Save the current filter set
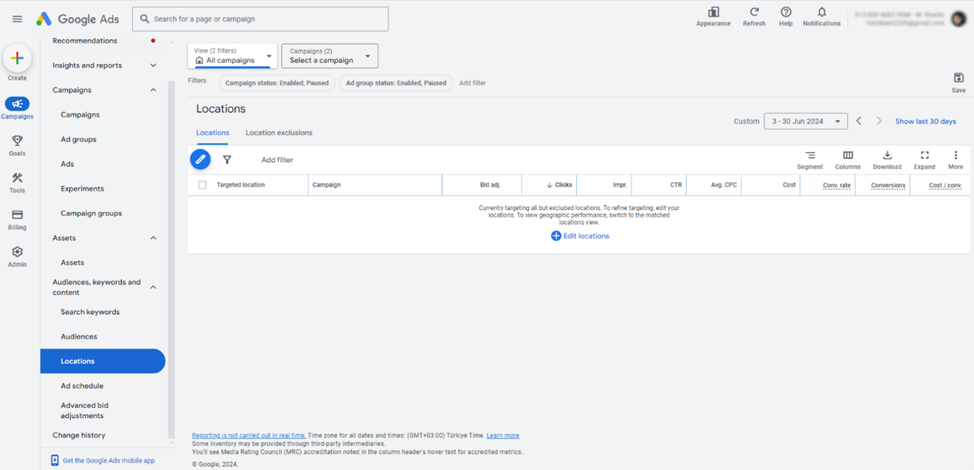This screenshot has width=974, height=470. [958, 78]
